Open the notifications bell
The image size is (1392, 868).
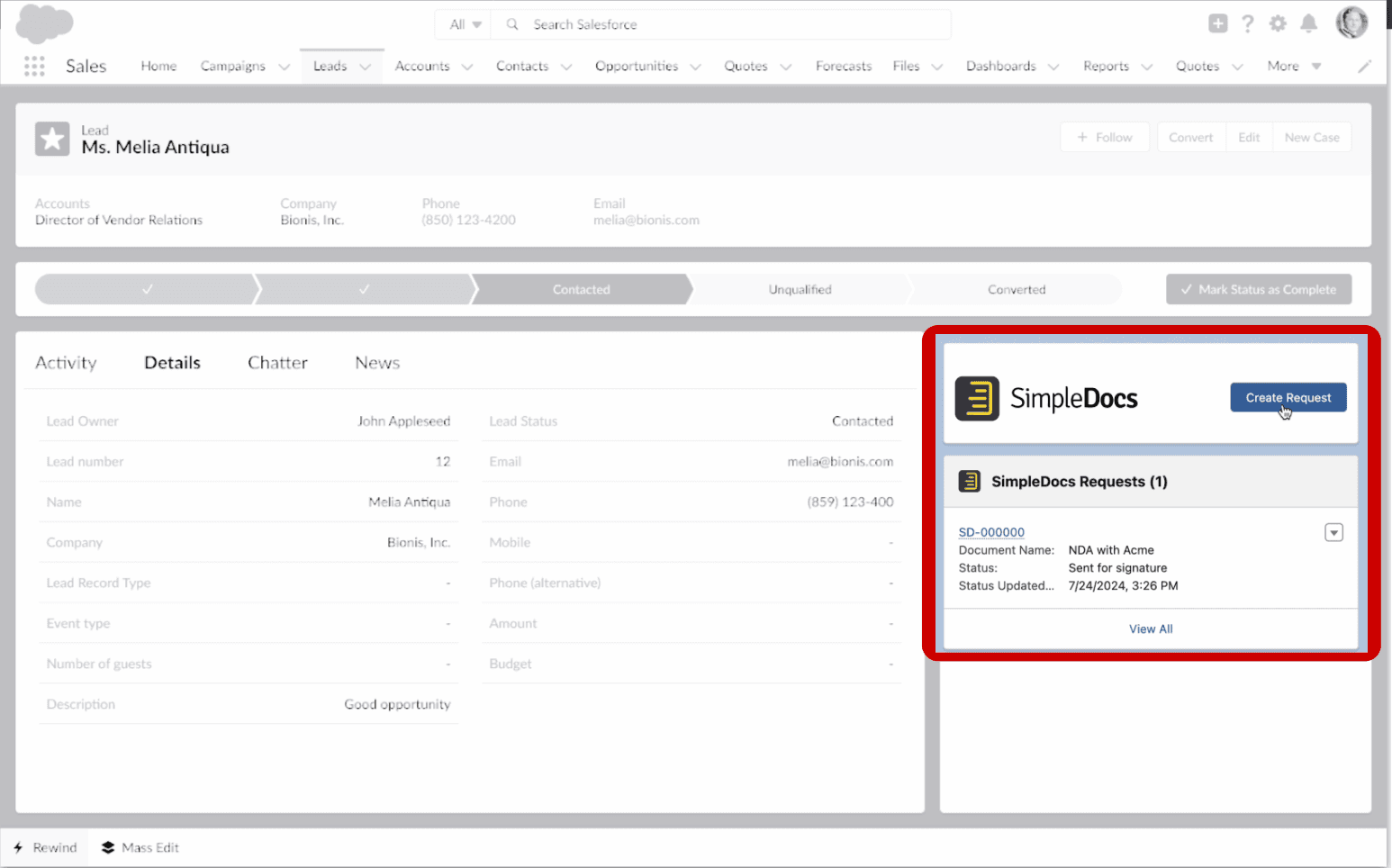1309,23
